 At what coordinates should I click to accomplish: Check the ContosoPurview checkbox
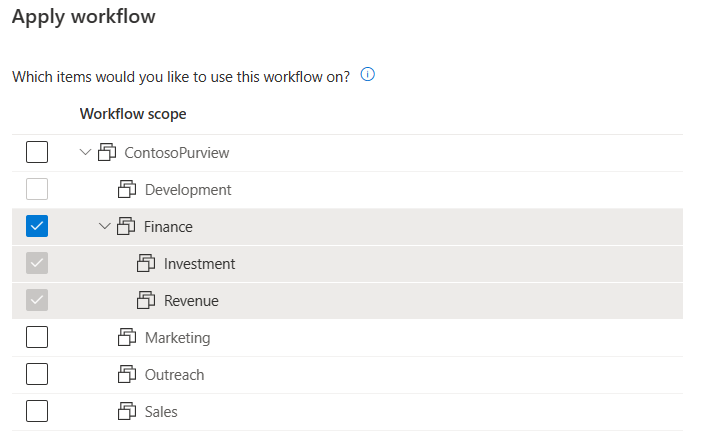click(x=37, y=152)
